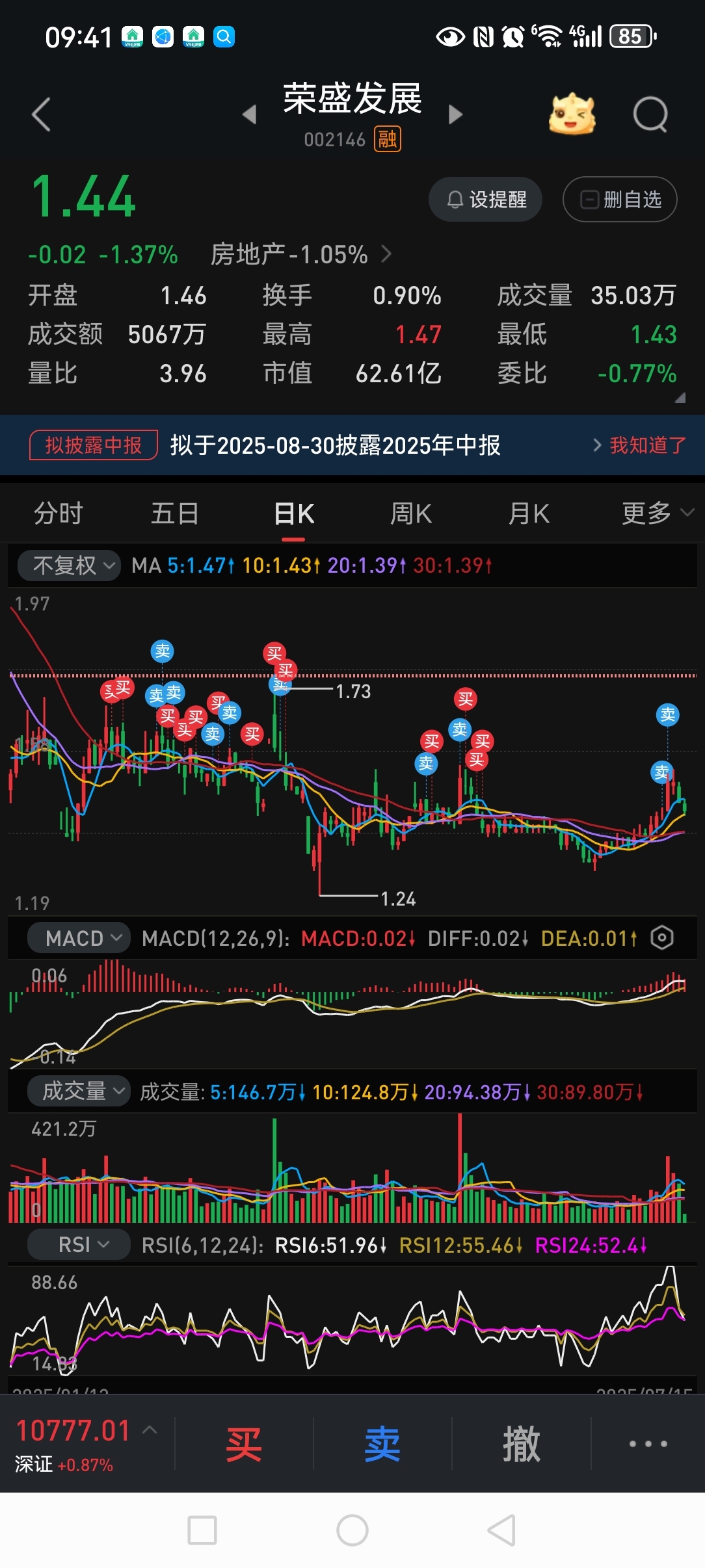The image size is (705, 1568).
Task: Tap the 最低 1.43 value
Action: [654, 335]
